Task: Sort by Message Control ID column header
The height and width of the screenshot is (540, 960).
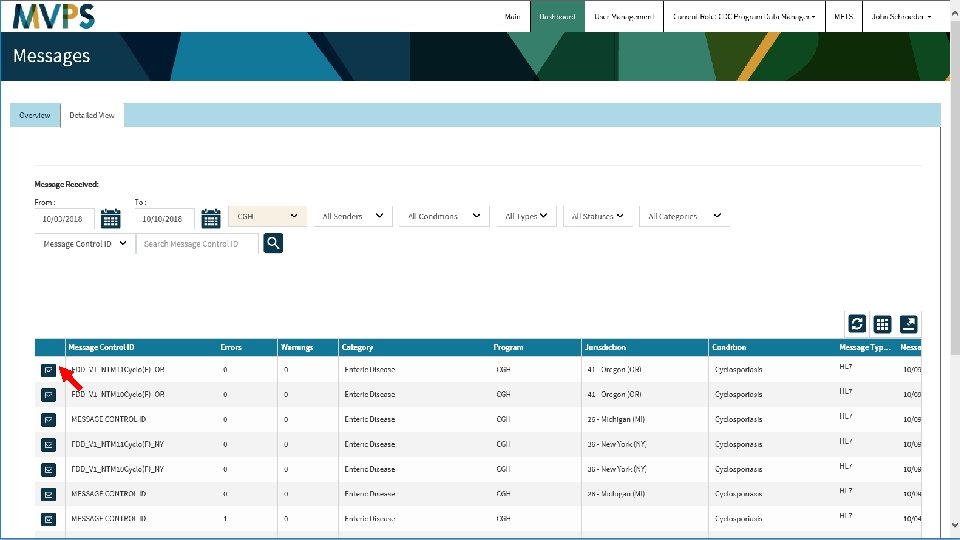Action: click(x=101, y=347)
